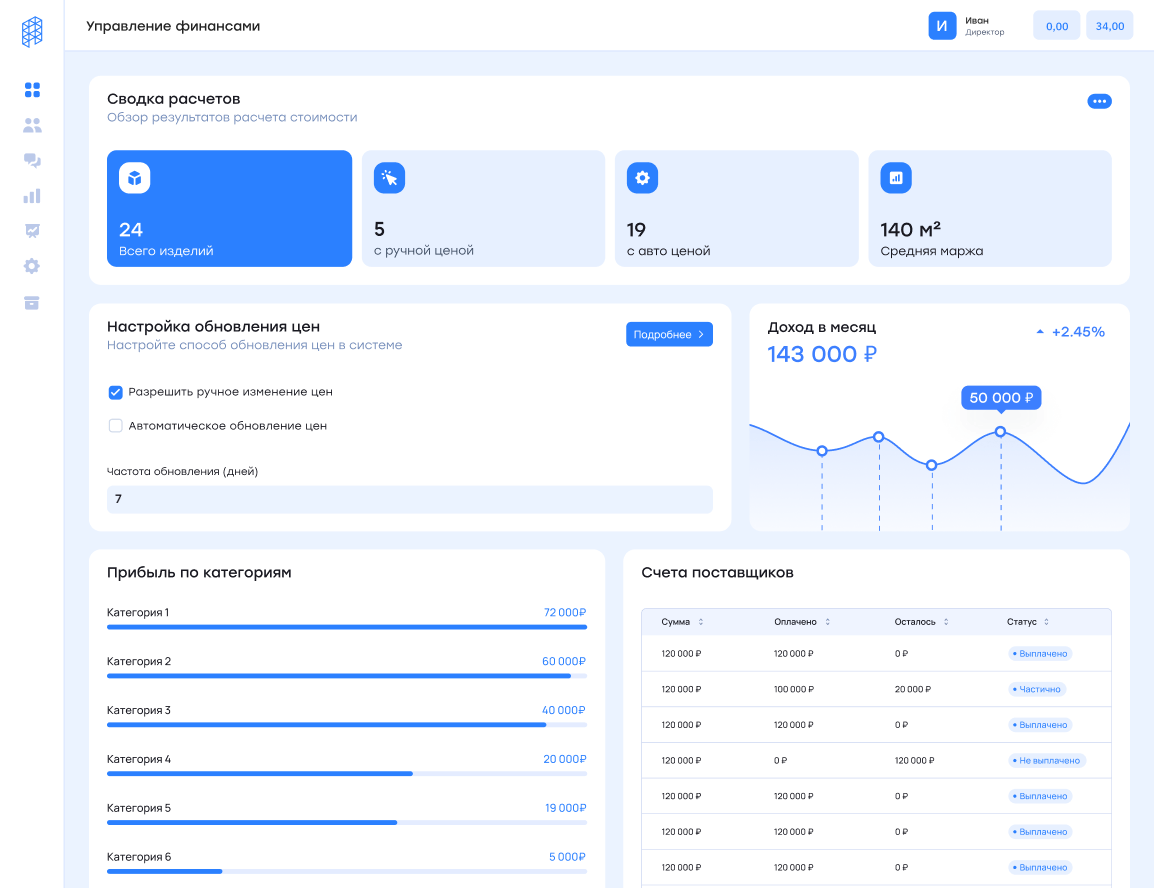Open the settings gear in sidebar
Screen dimensions: 1154x888
click(32, 266)
